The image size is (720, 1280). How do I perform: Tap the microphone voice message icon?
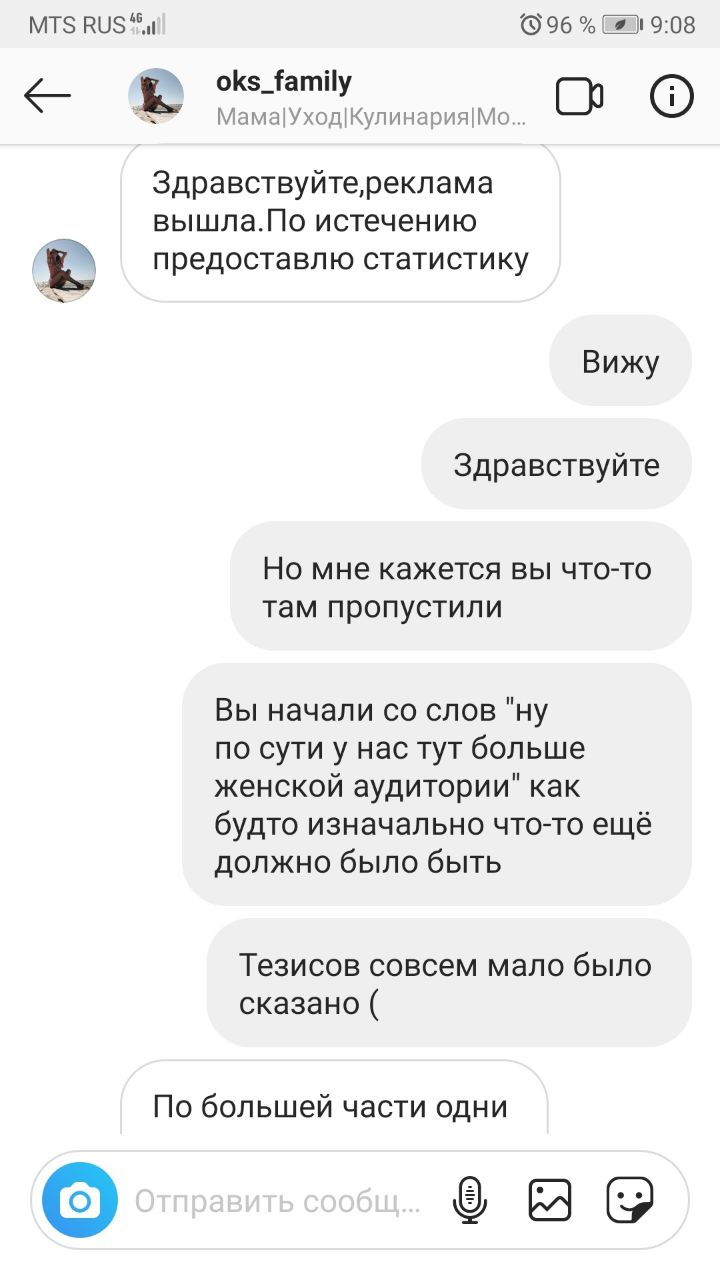pos(470,1200)
